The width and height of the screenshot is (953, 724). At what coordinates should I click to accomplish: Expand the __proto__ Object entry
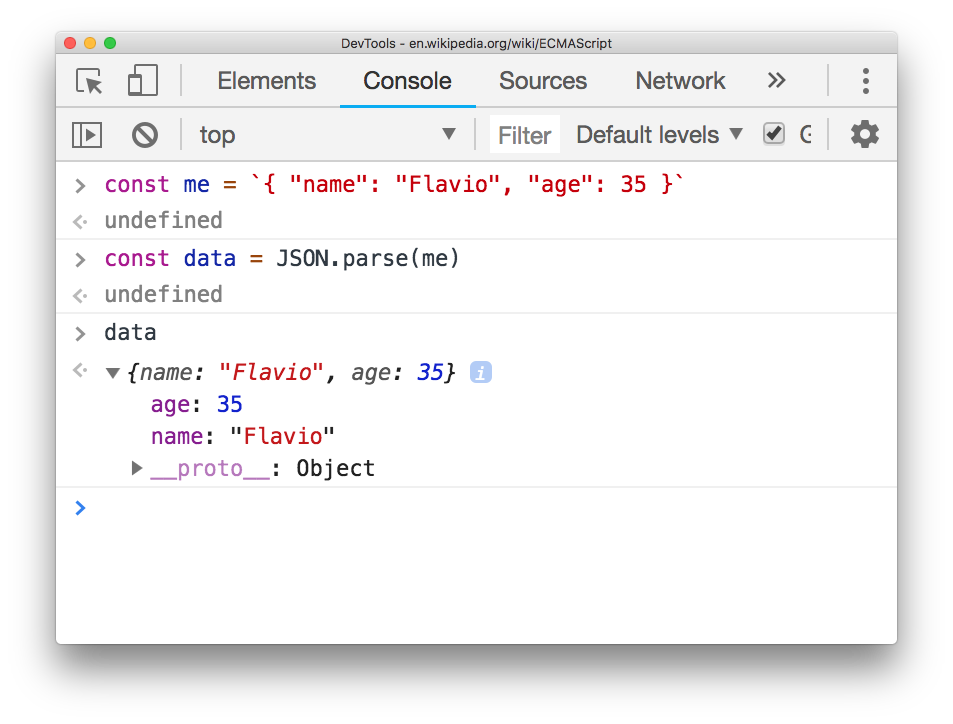point(138,468)
